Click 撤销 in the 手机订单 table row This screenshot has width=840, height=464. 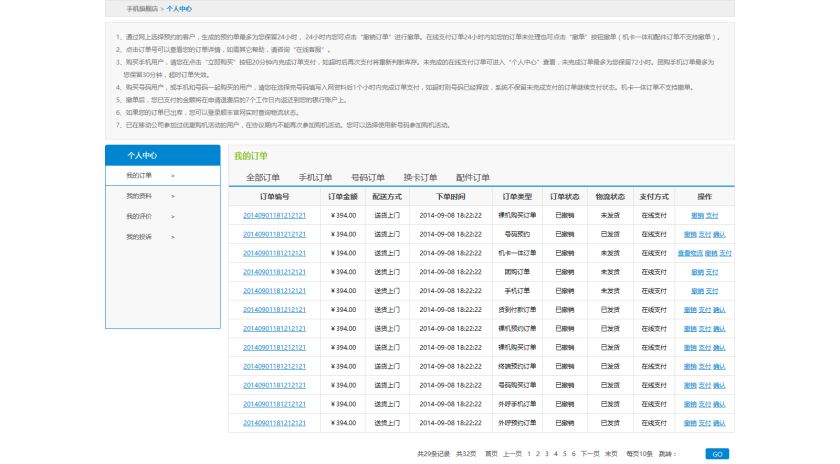click(x=697, y=291)
